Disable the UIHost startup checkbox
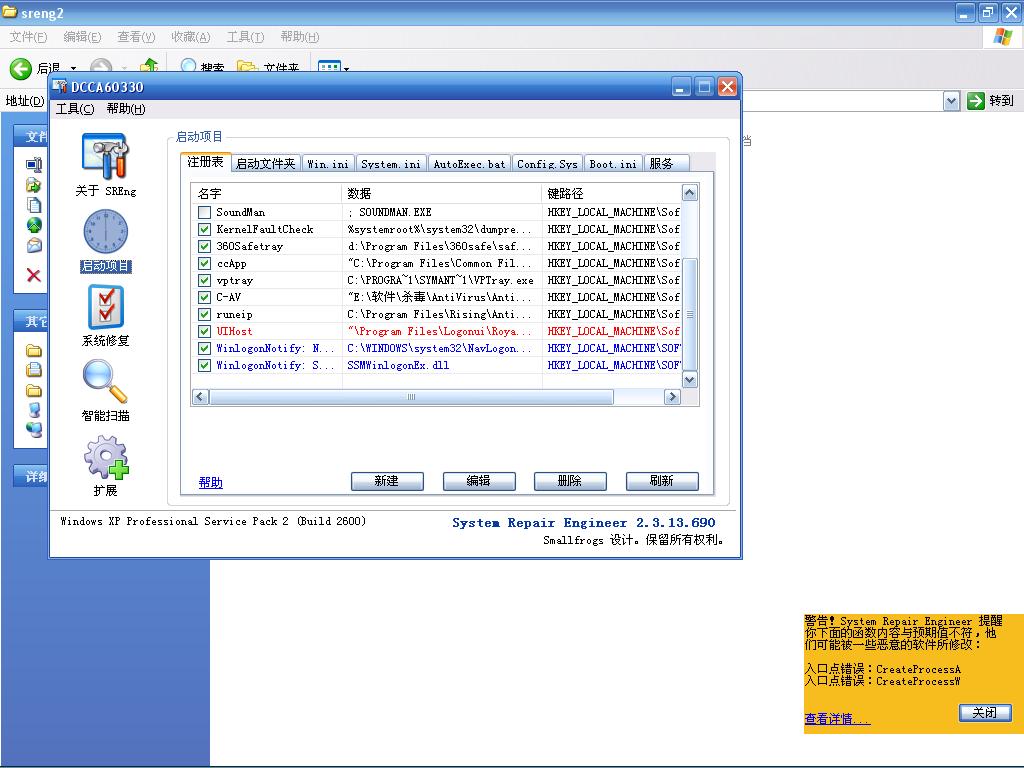The width and height of the screenshot is (1024, 768). [204, 332]
